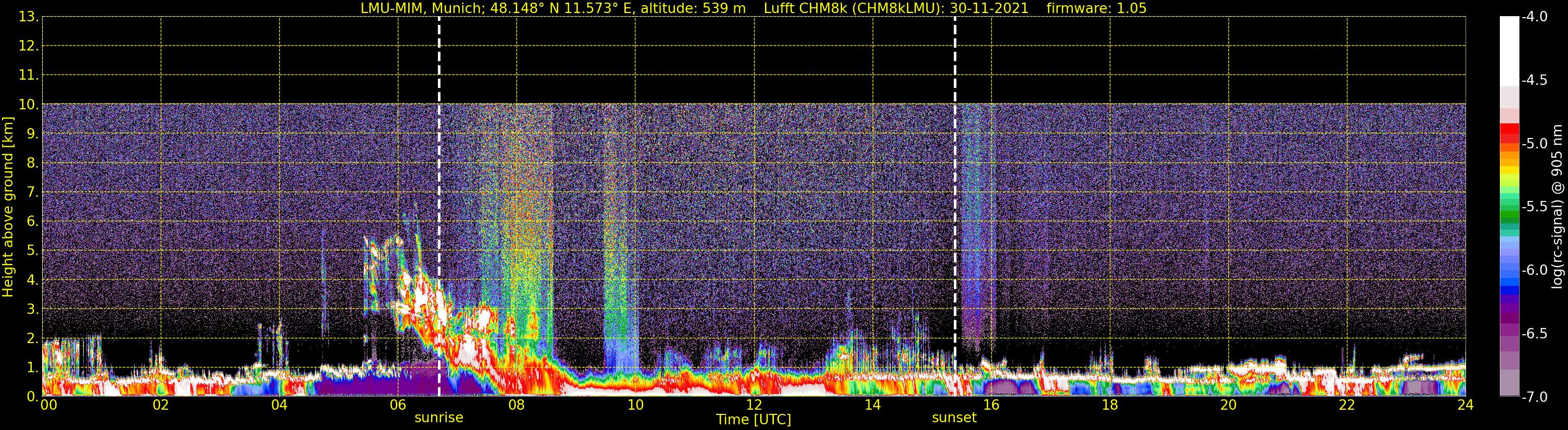Click the 'sunrise' label below the axis

439,418
